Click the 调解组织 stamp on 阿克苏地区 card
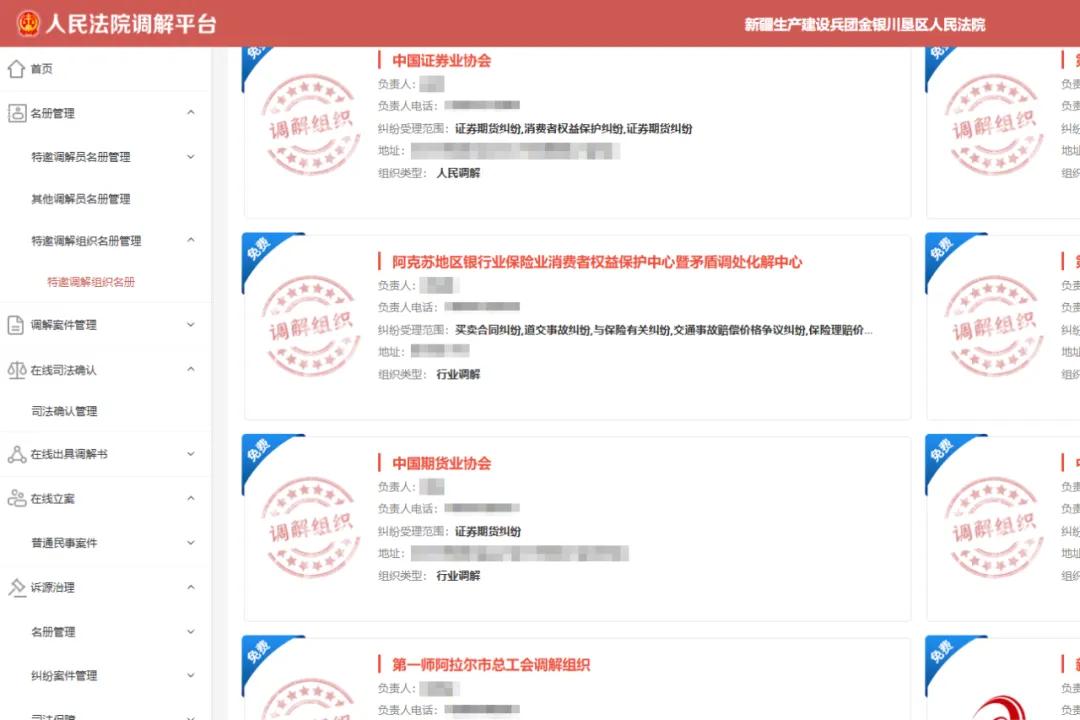The height and width of the screenshot is (720, 1080). coord(311,326)
